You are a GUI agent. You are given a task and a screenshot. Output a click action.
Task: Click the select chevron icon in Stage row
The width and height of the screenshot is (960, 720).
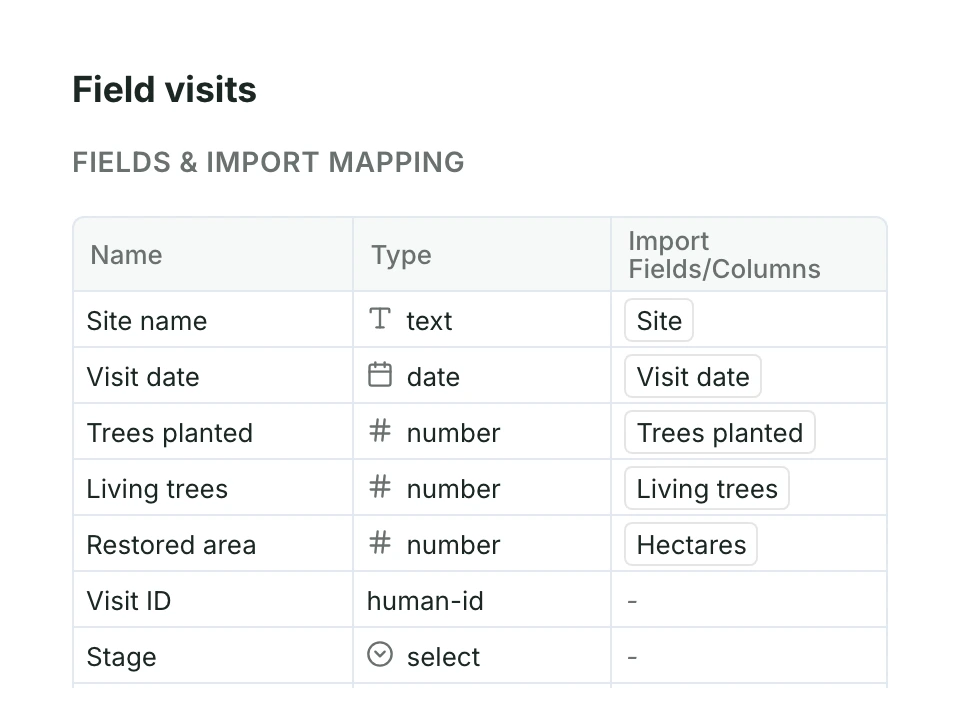[380, 654]
